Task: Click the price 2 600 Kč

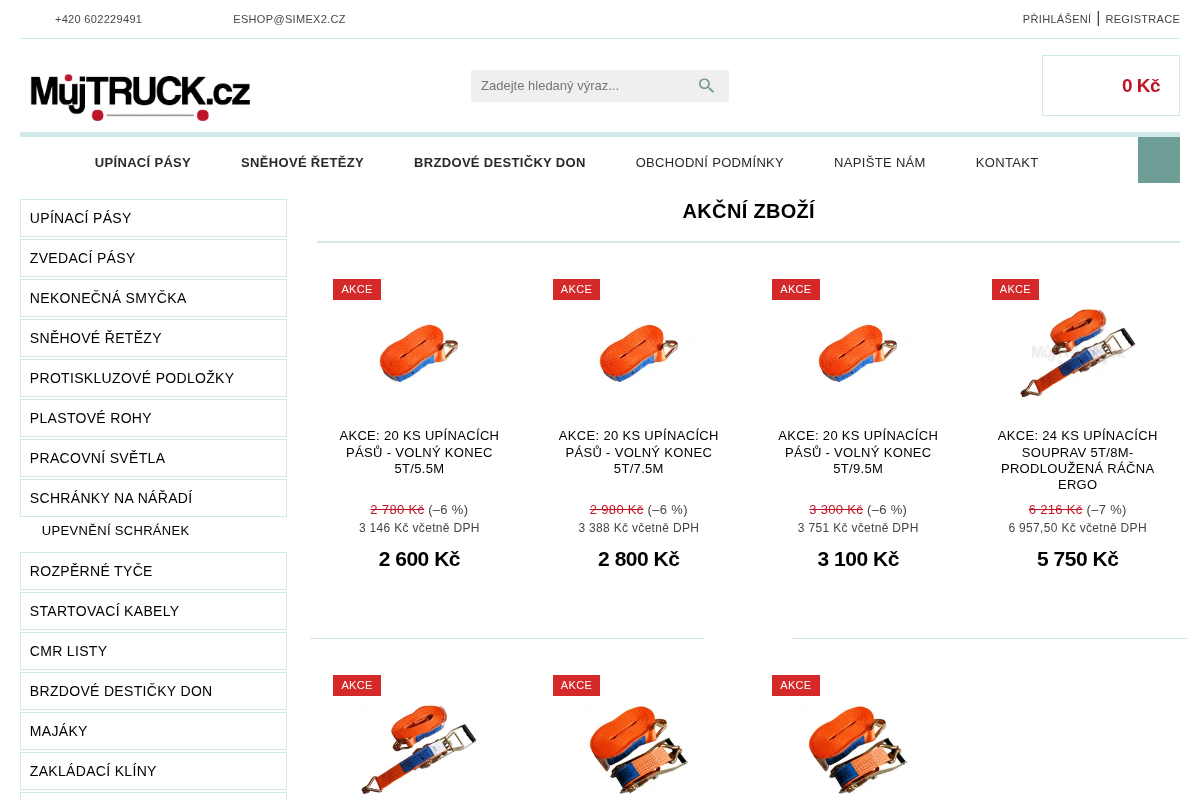Action: point(419,559)
